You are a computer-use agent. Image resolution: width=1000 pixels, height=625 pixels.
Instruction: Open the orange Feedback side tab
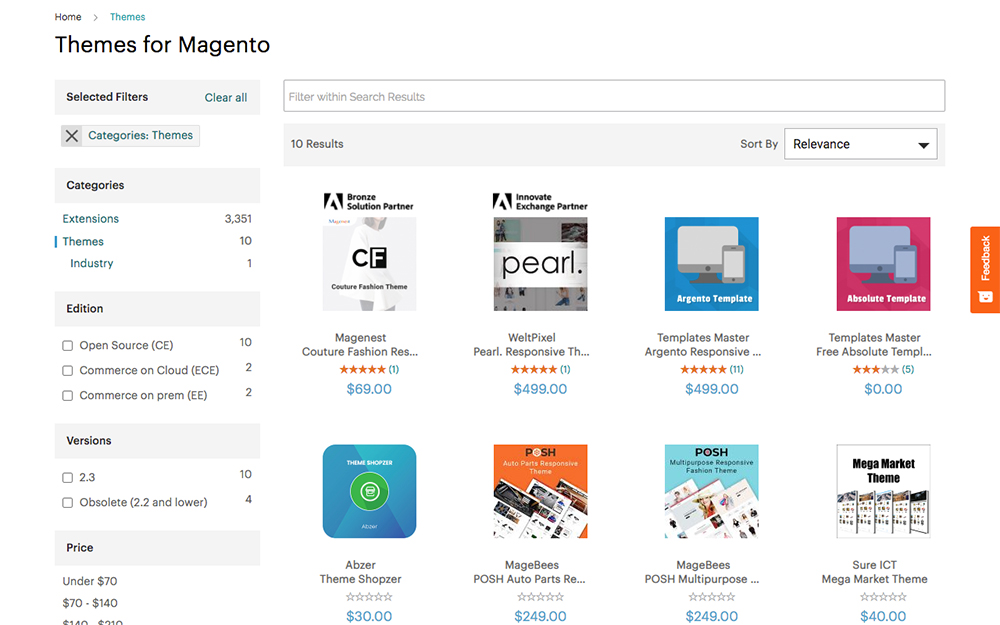[985, 270]
